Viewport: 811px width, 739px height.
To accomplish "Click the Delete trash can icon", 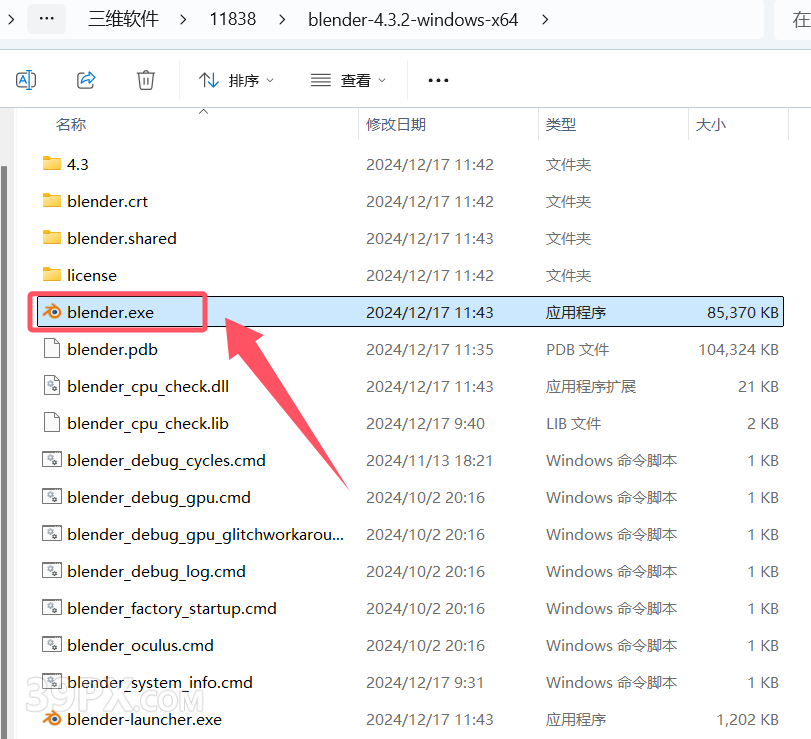I will (146, 80).
